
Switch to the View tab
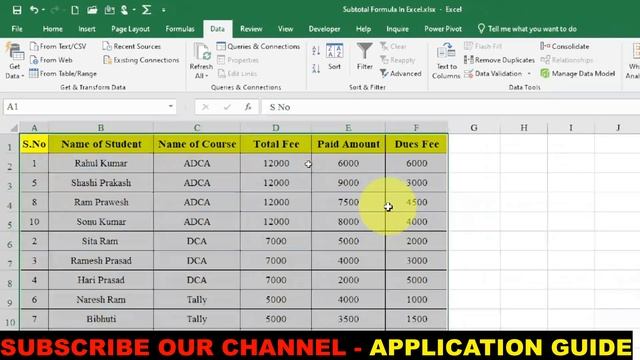285,29
